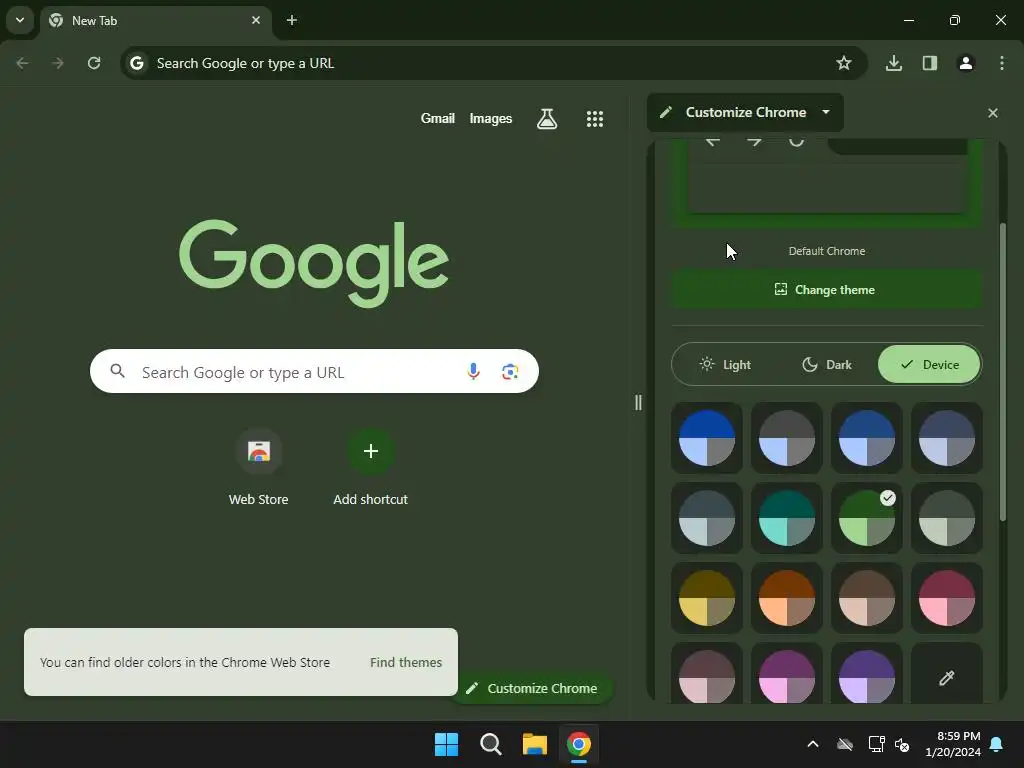
Task: Open Windows Search from the taskbar
Action: 490,744
